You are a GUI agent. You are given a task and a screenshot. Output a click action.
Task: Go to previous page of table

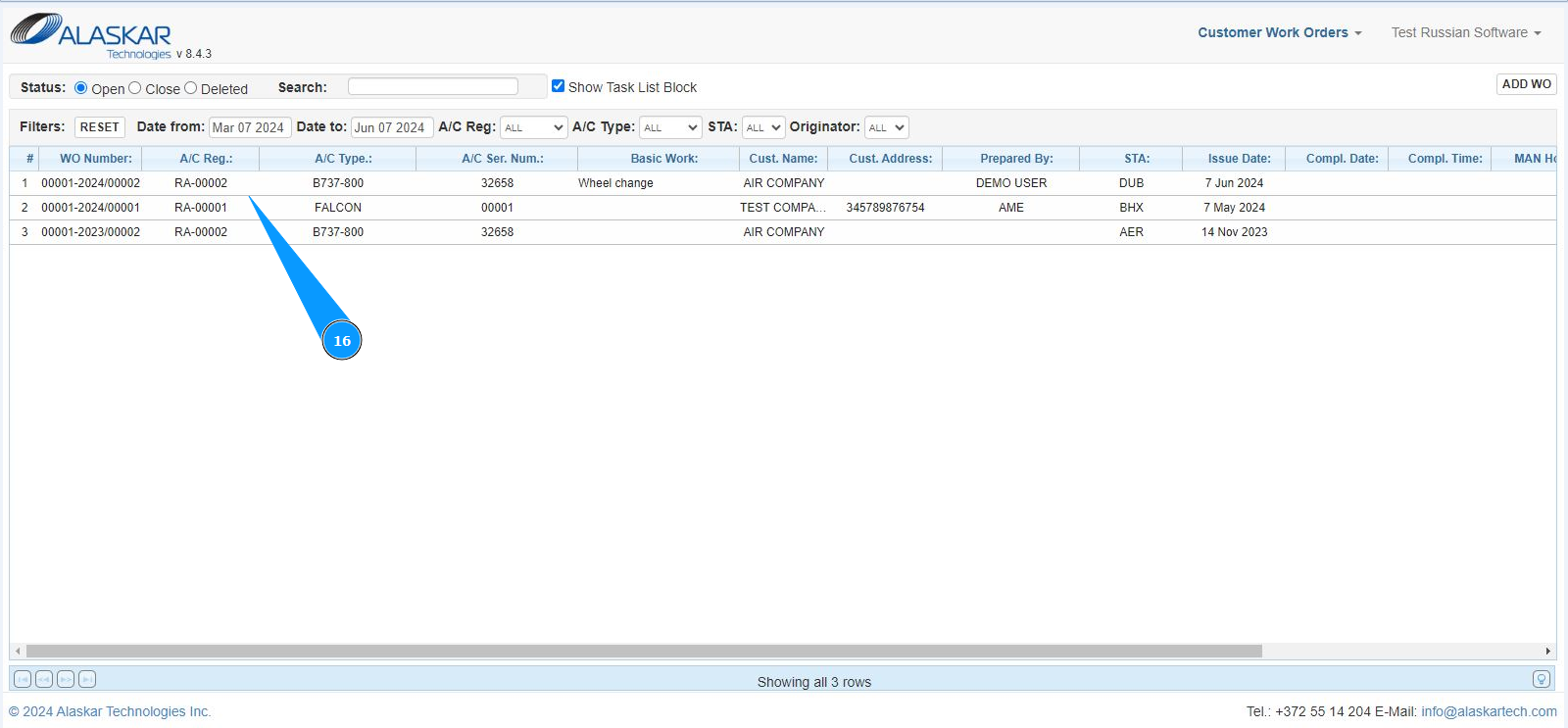[44, 679]
